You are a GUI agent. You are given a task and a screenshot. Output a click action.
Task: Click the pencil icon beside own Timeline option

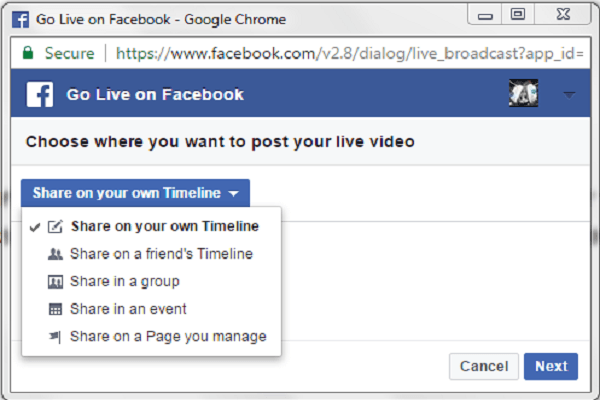tap(55, 227)
